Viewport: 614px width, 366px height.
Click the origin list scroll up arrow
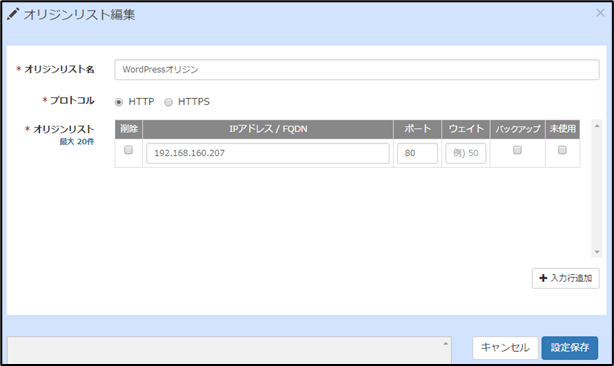[x=597, y=126]
